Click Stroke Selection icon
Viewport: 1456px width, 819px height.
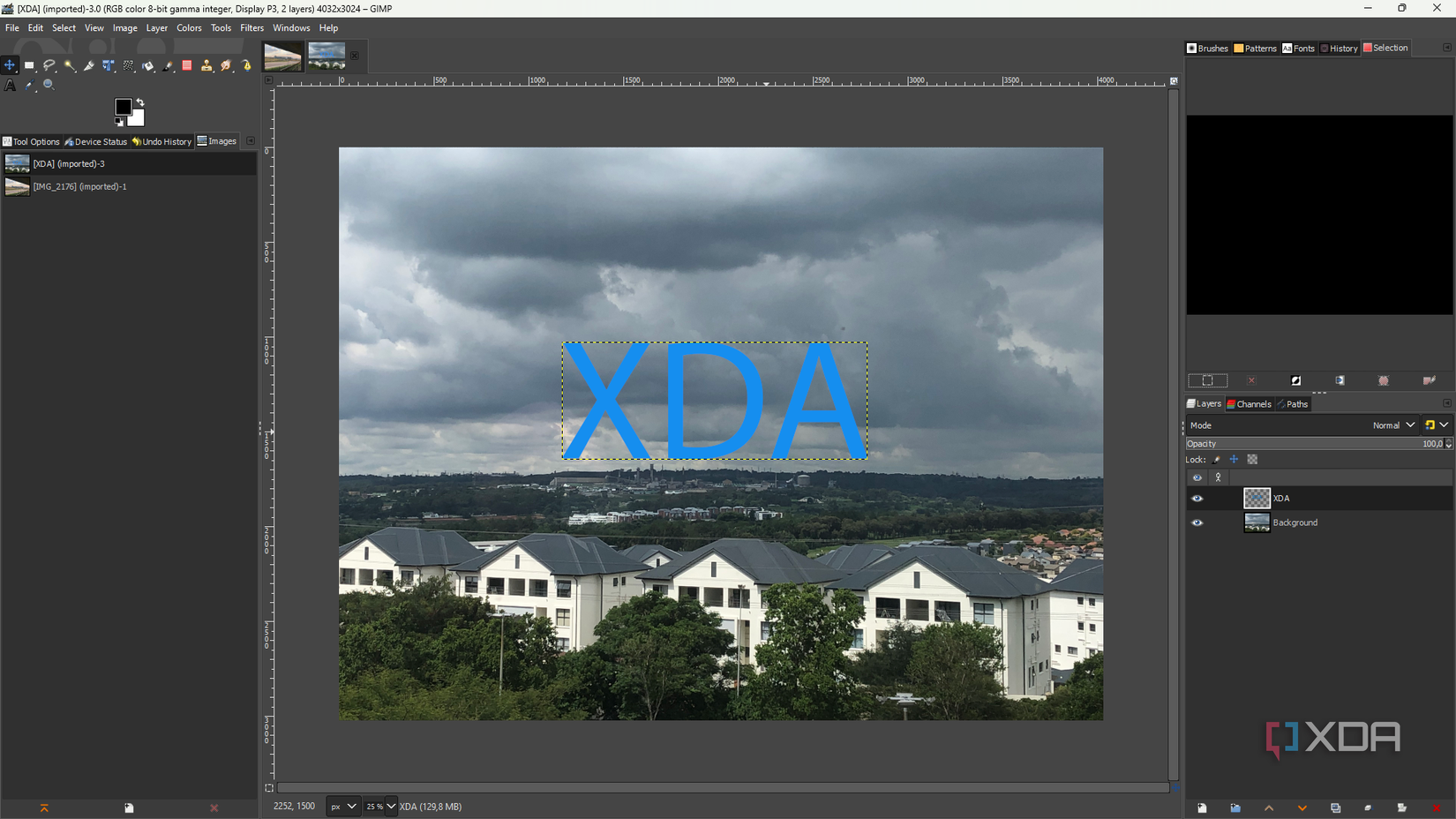point(1429,380)
